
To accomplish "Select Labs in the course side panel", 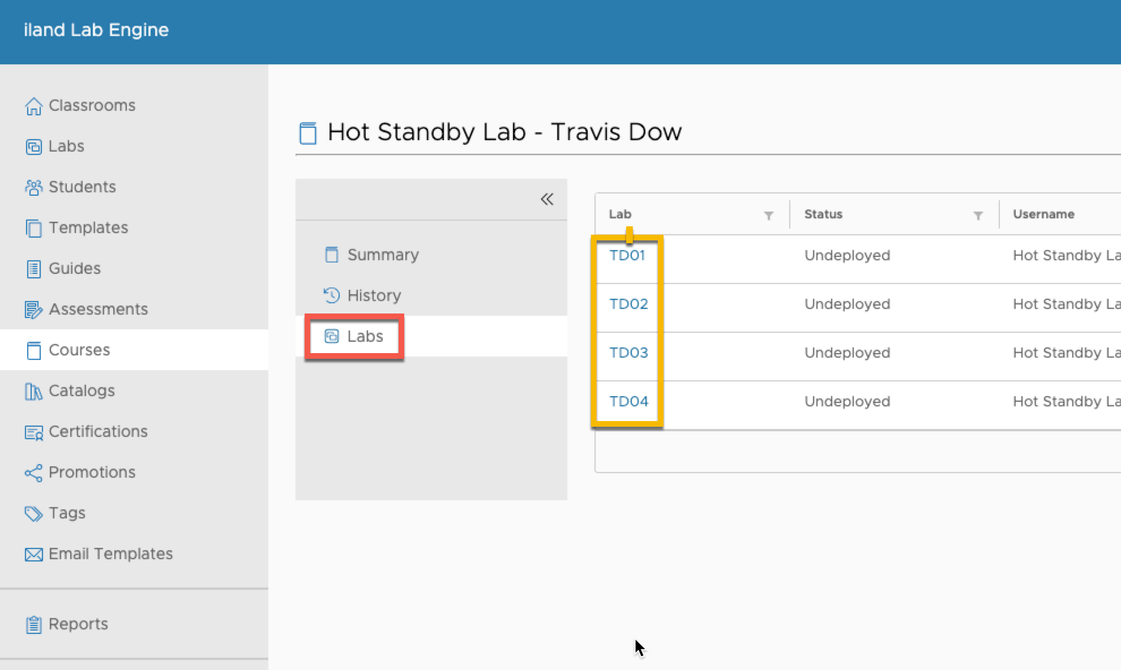I will pyautogui.click(x=364, y=337).
